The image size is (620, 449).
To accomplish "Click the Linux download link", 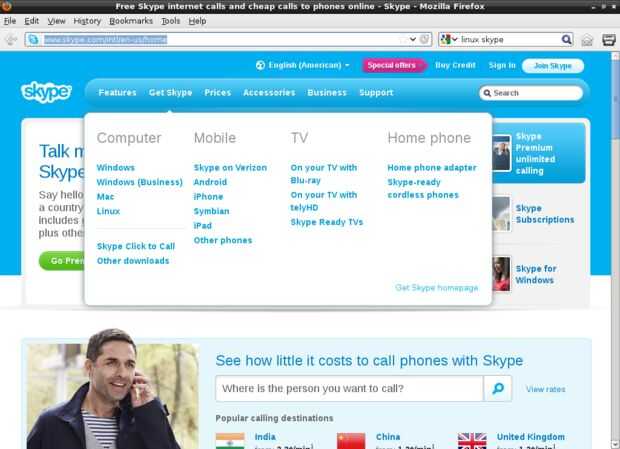I will coord(108,211).
